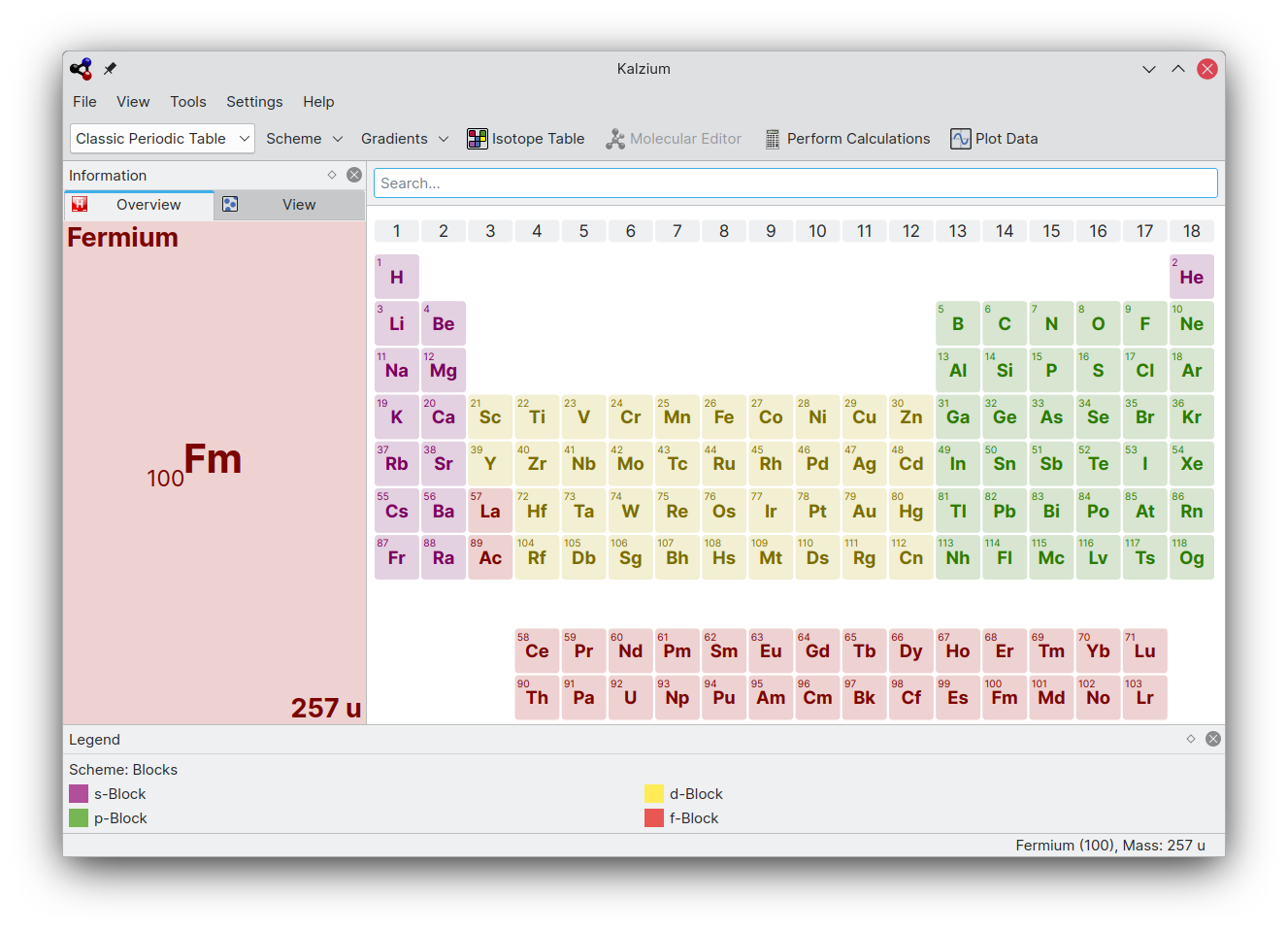Expand the Classic Periodic Table dropdown

[162, 139]
